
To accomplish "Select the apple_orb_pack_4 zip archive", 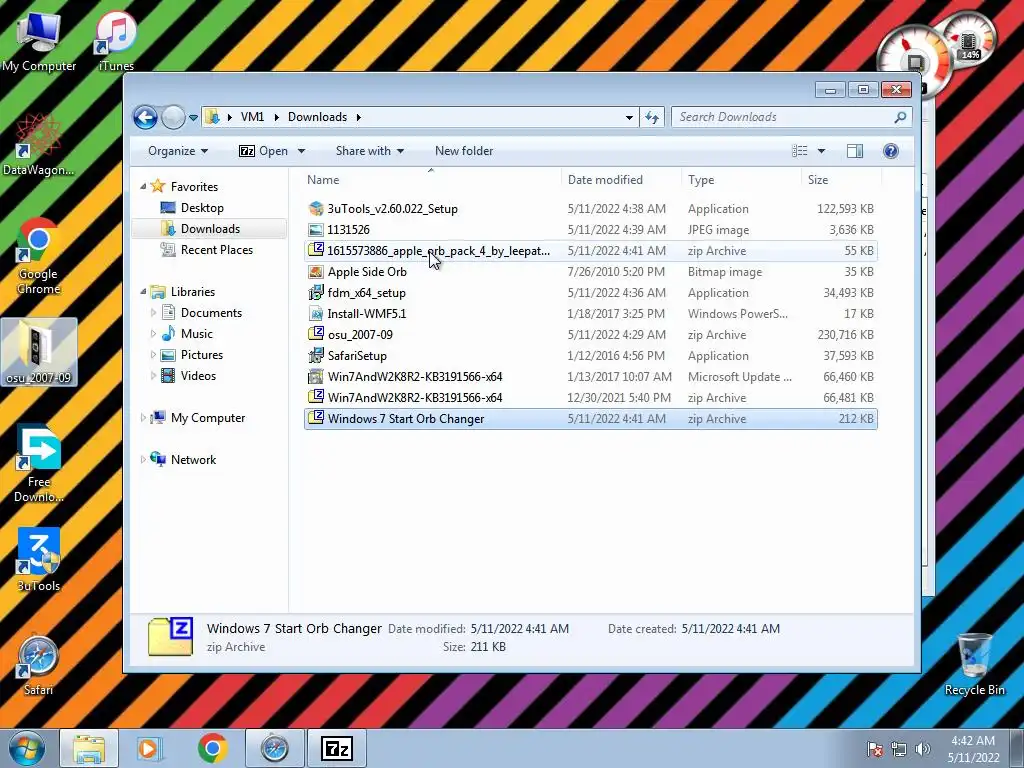I will pos(590,251).
